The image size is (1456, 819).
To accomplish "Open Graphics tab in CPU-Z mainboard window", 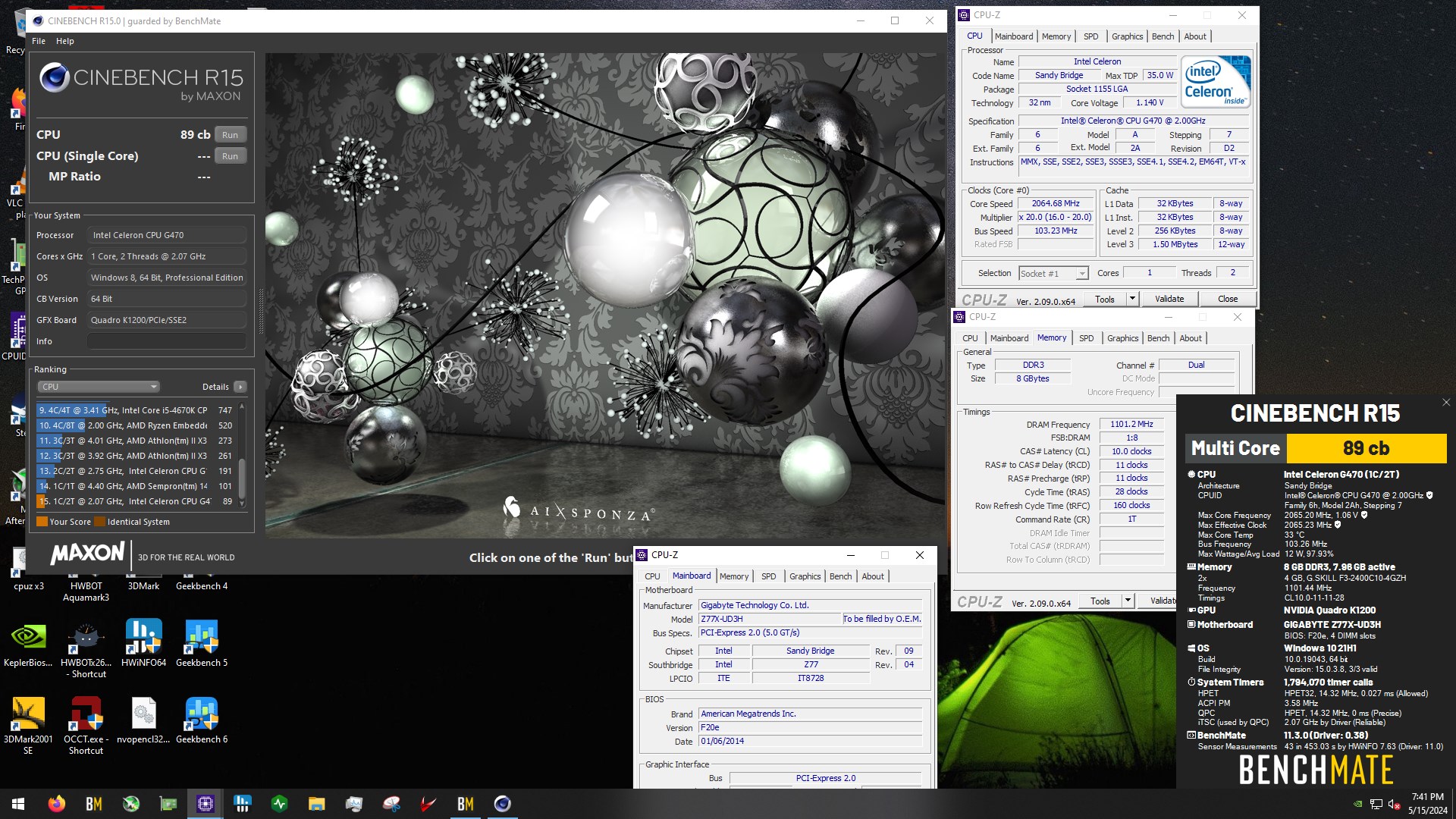I will (805, 576).
